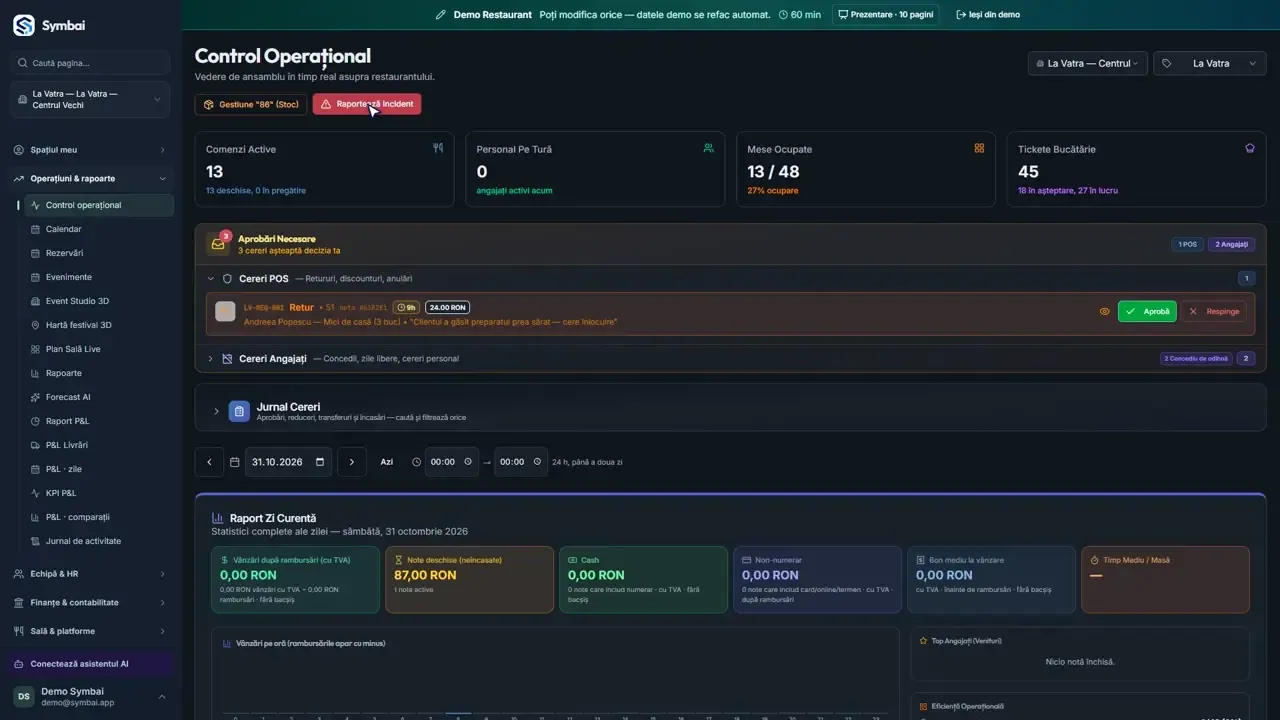Click the Symbai logo icon

point(24,26)
